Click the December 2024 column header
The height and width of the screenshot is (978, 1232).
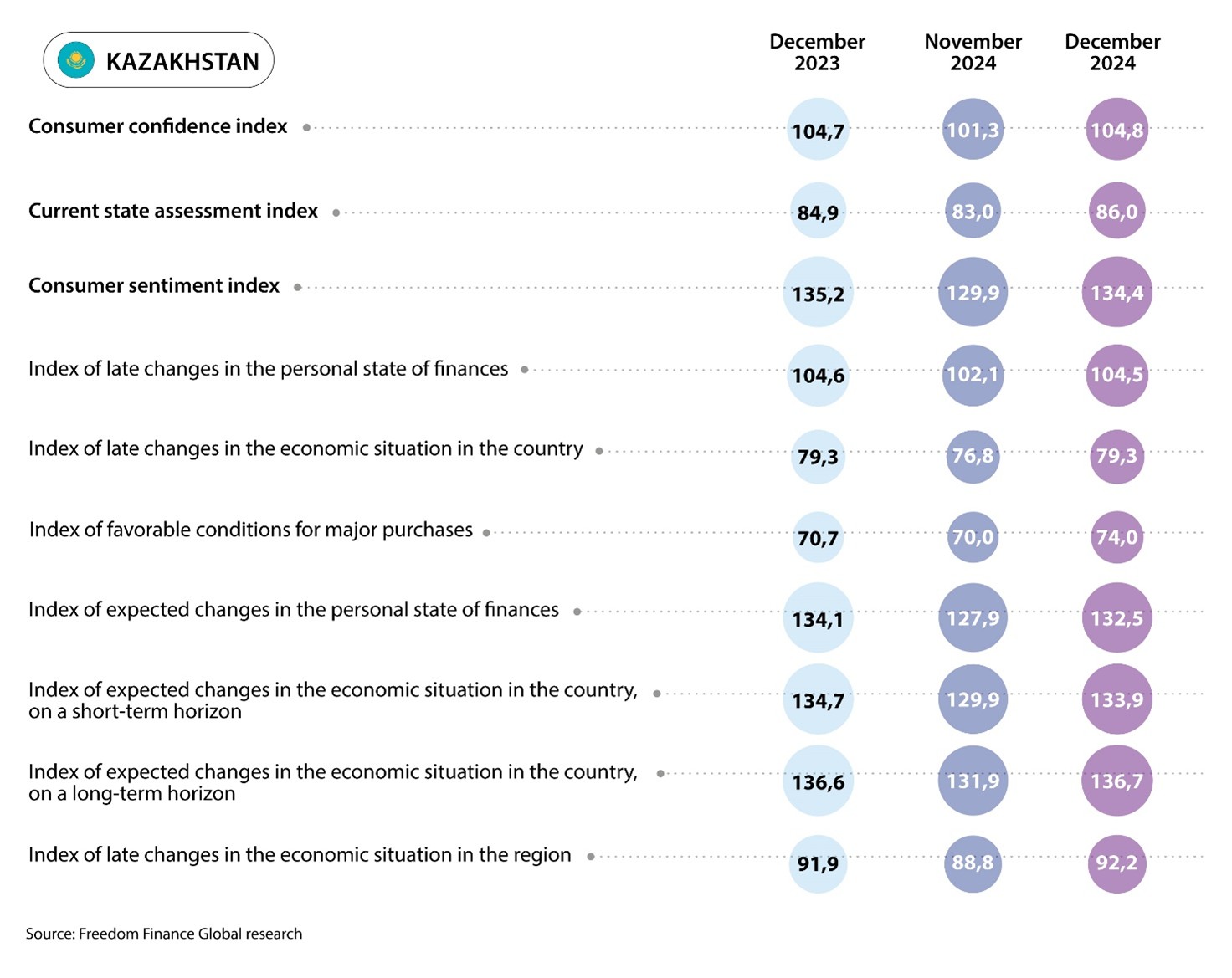[1112, 53]
